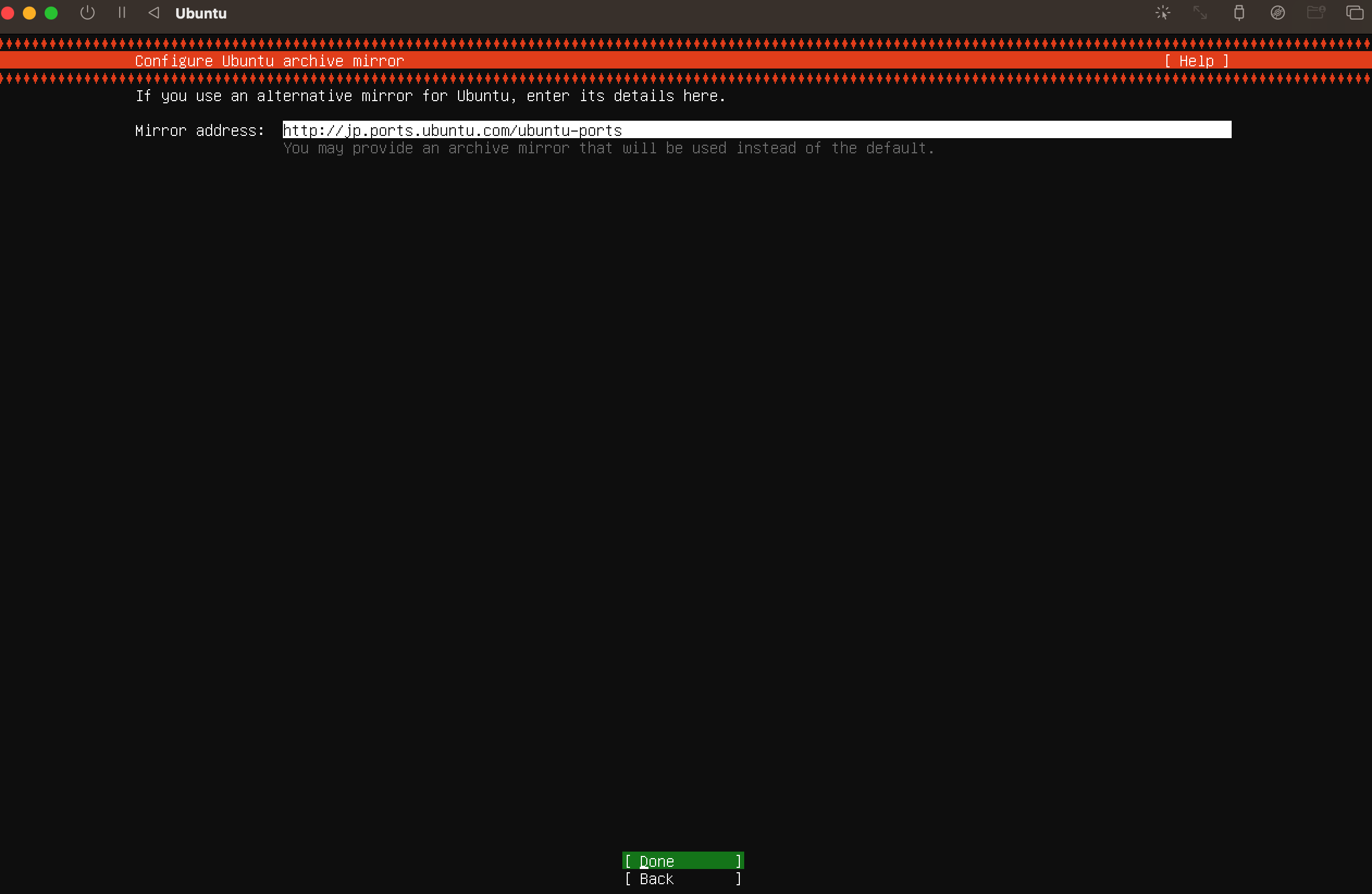Open the USB devices icon

1239,13
